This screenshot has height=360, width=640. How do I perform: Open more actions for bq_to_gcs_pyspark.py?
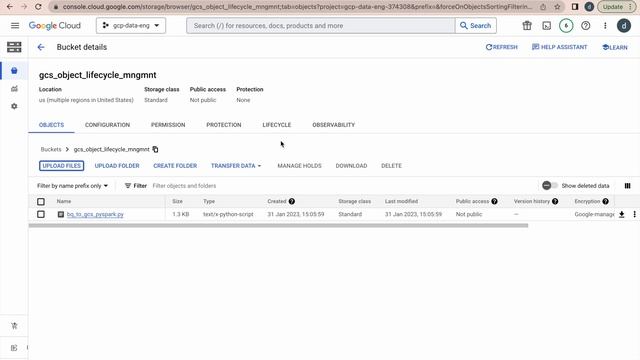634,214
